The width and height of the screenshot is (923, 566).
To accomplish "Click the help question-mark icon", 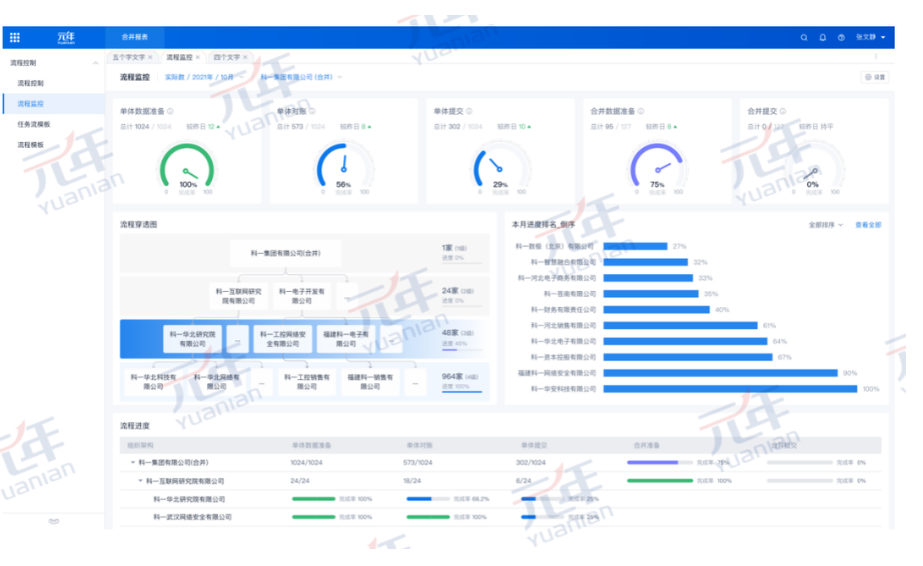I will point(841,37).
